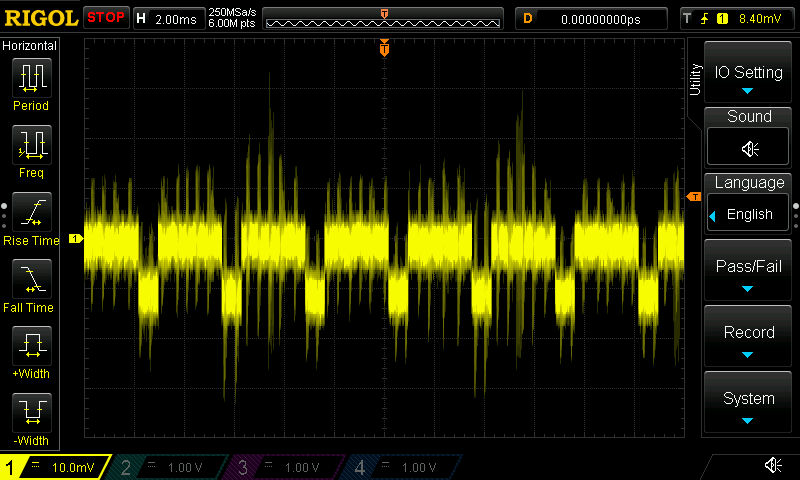Viewport: 800px width, 480px height.
Task: Click the bottom-right speaker status icon
Action: coord(773,465)
